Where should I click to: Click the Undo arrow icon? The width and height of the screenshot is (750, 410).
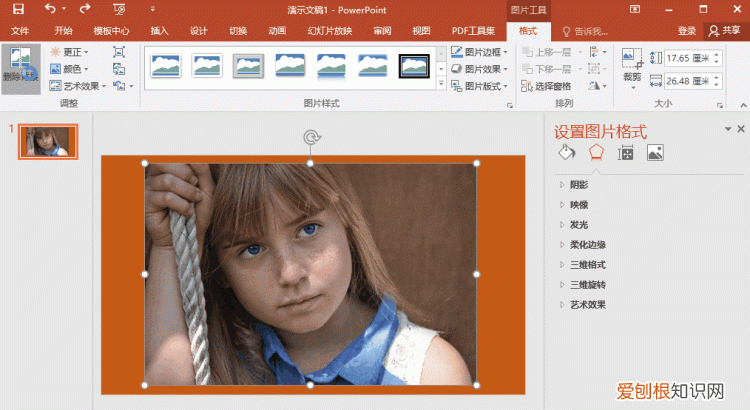(x=50, y=9)
